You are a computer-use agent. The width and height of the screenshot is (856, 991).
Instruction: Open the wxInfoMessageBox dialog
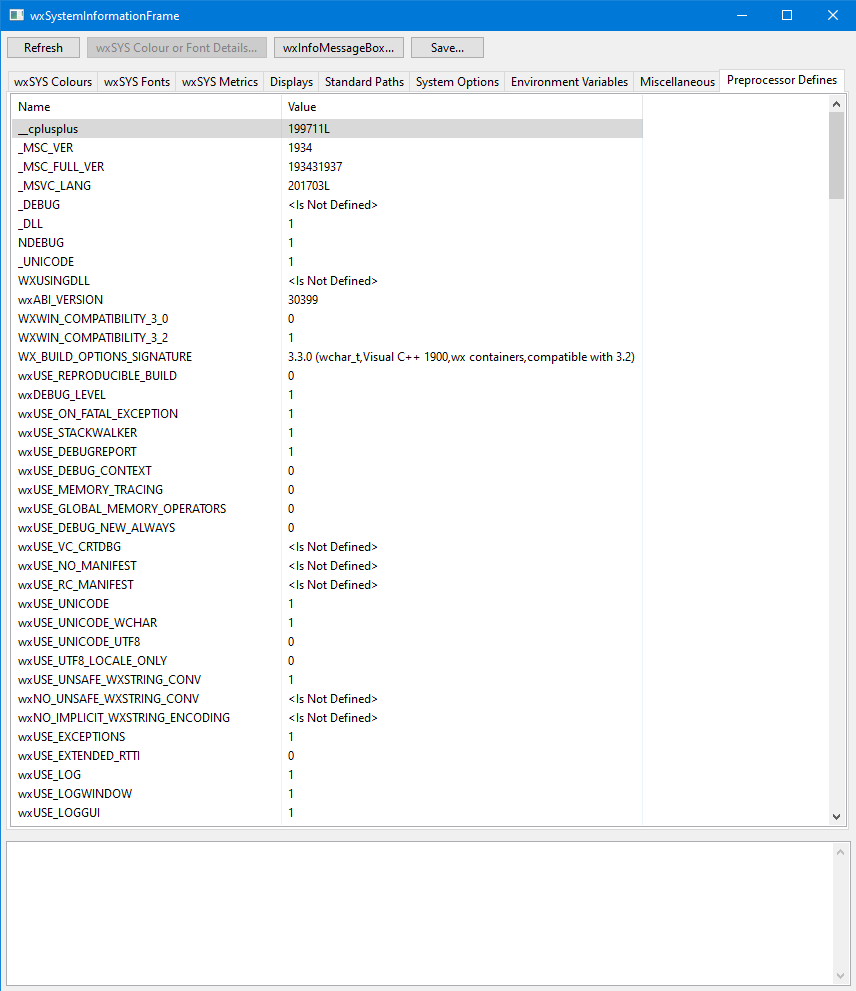pyautogui.click(x=338, y=48)
